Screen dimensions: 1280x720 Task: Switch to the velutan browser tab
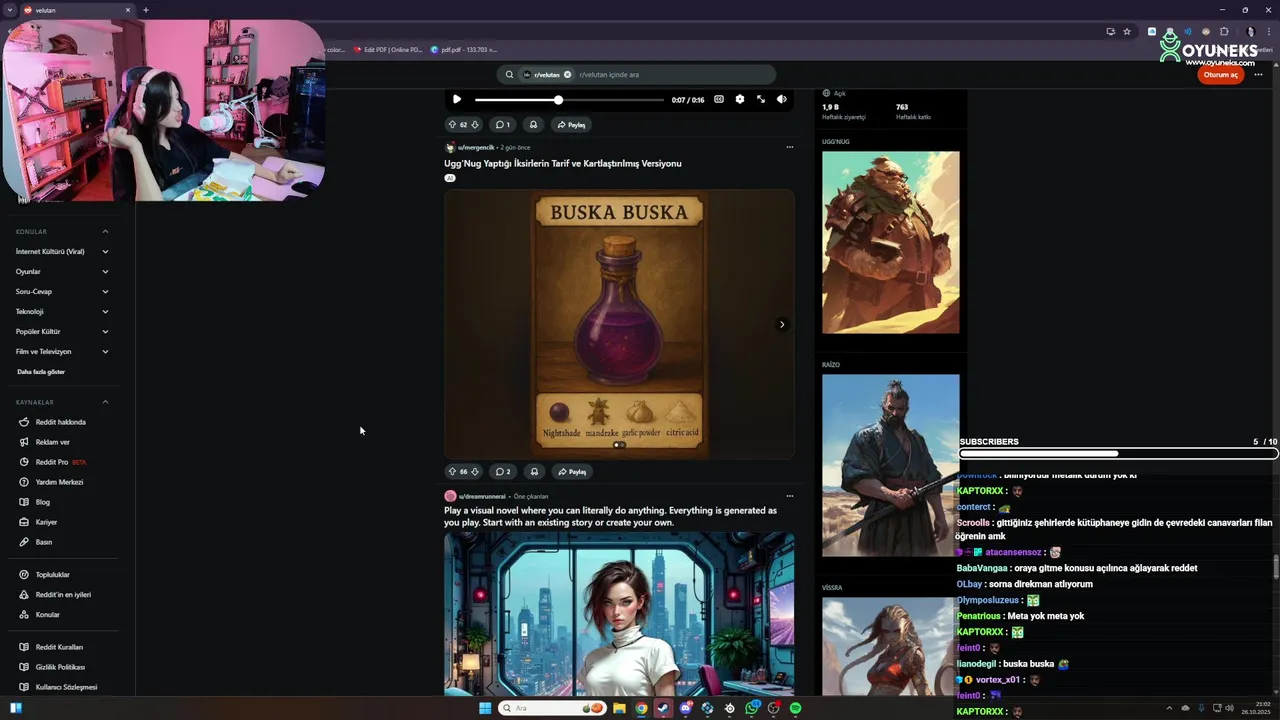pos(78,10)
